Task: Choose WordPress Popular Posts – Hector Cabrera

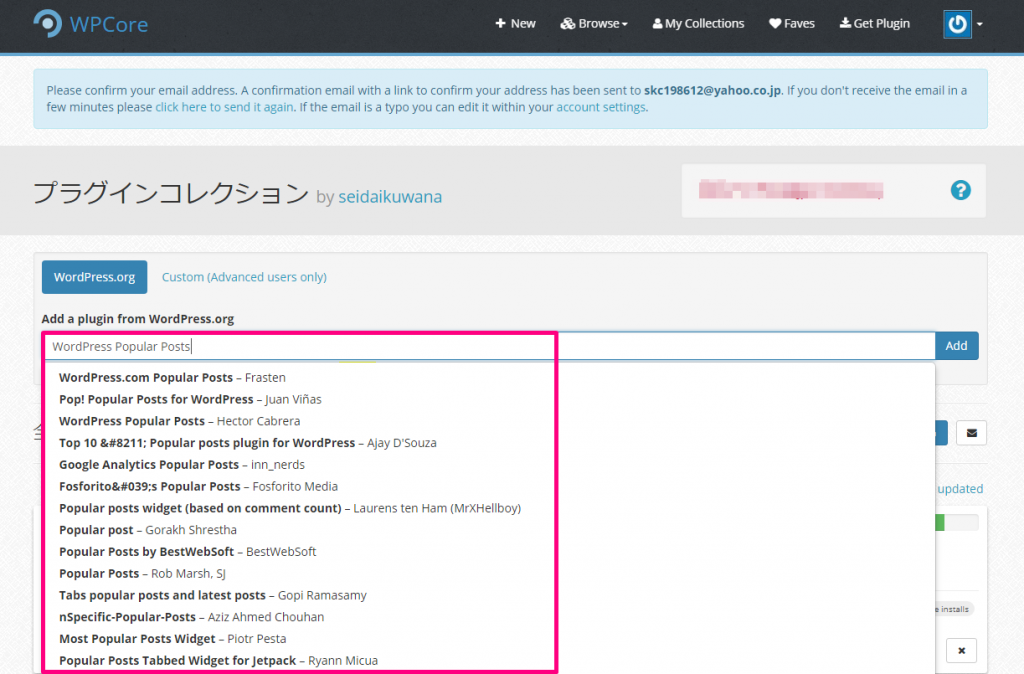Action: coord(180,421)
